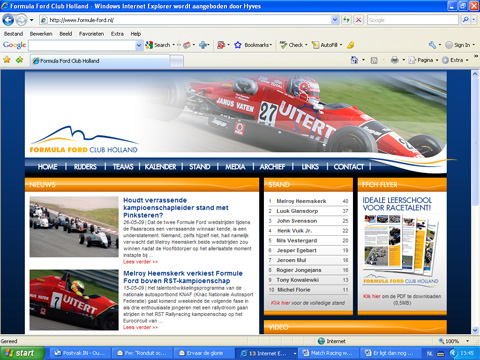Image resolution: width=480 pixels, height=360 pixels.
Task: Click the FFCH flyer brochure image
Action: [401, 244]
